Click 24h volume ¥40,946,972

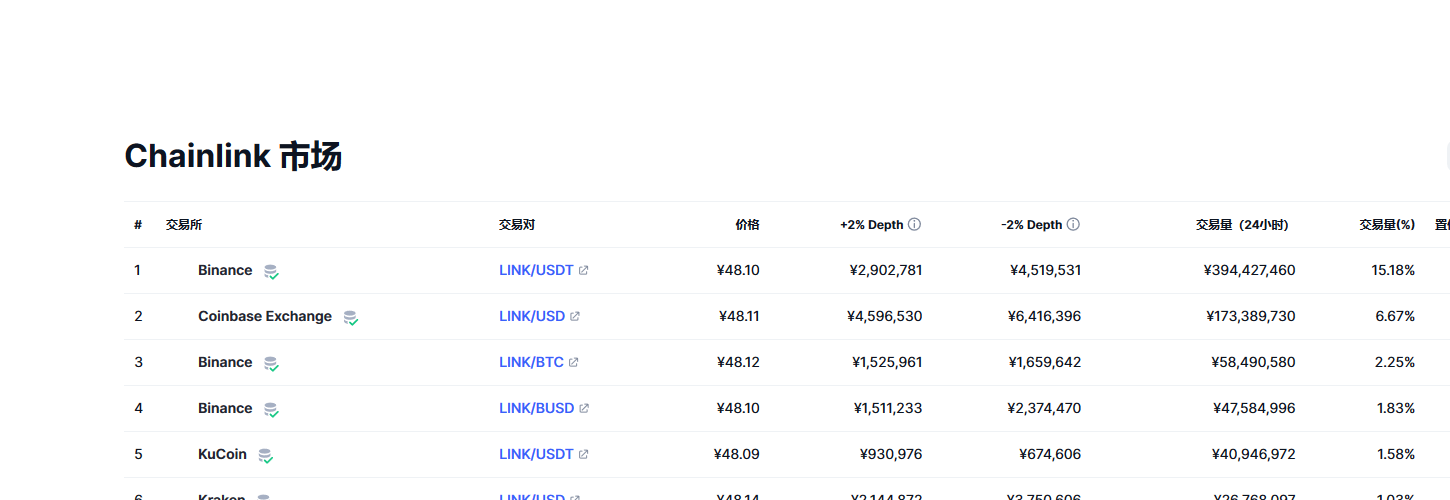pyautogui.click(x=1253, y=454)
